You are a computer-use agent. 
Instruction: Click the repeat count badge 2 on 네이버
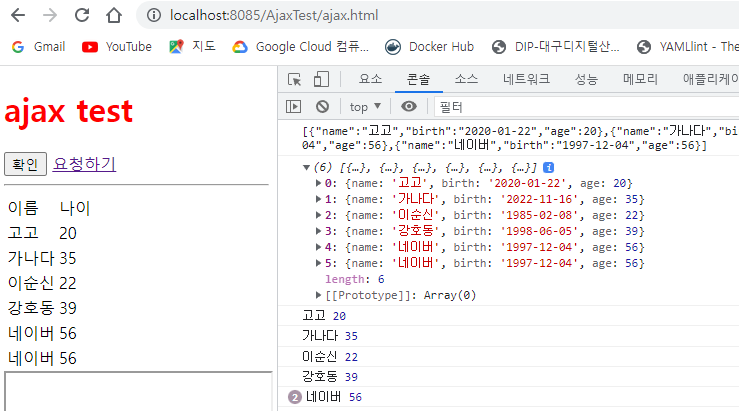coord(295,397)
